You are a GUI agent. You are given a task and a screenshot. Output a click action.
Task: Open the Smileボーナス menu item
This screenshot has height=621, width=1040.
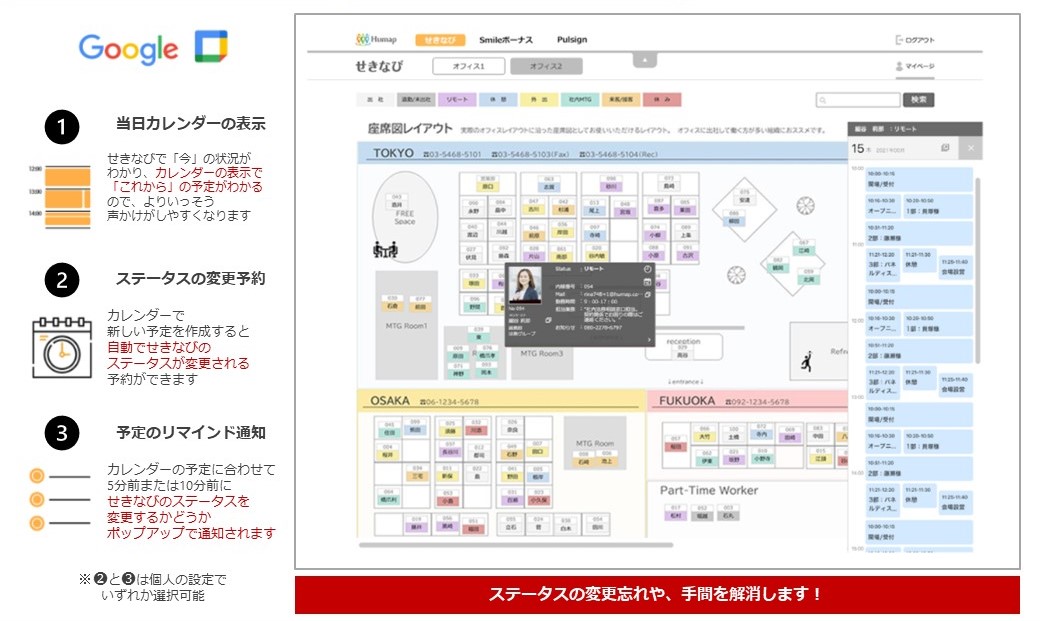click(506, 40)
